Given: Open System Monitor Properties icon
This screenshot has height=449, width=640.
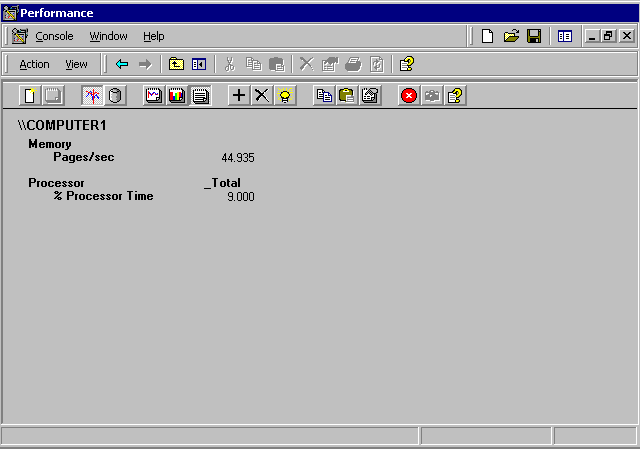Looking at the screenshot, I should pos(370,96).
